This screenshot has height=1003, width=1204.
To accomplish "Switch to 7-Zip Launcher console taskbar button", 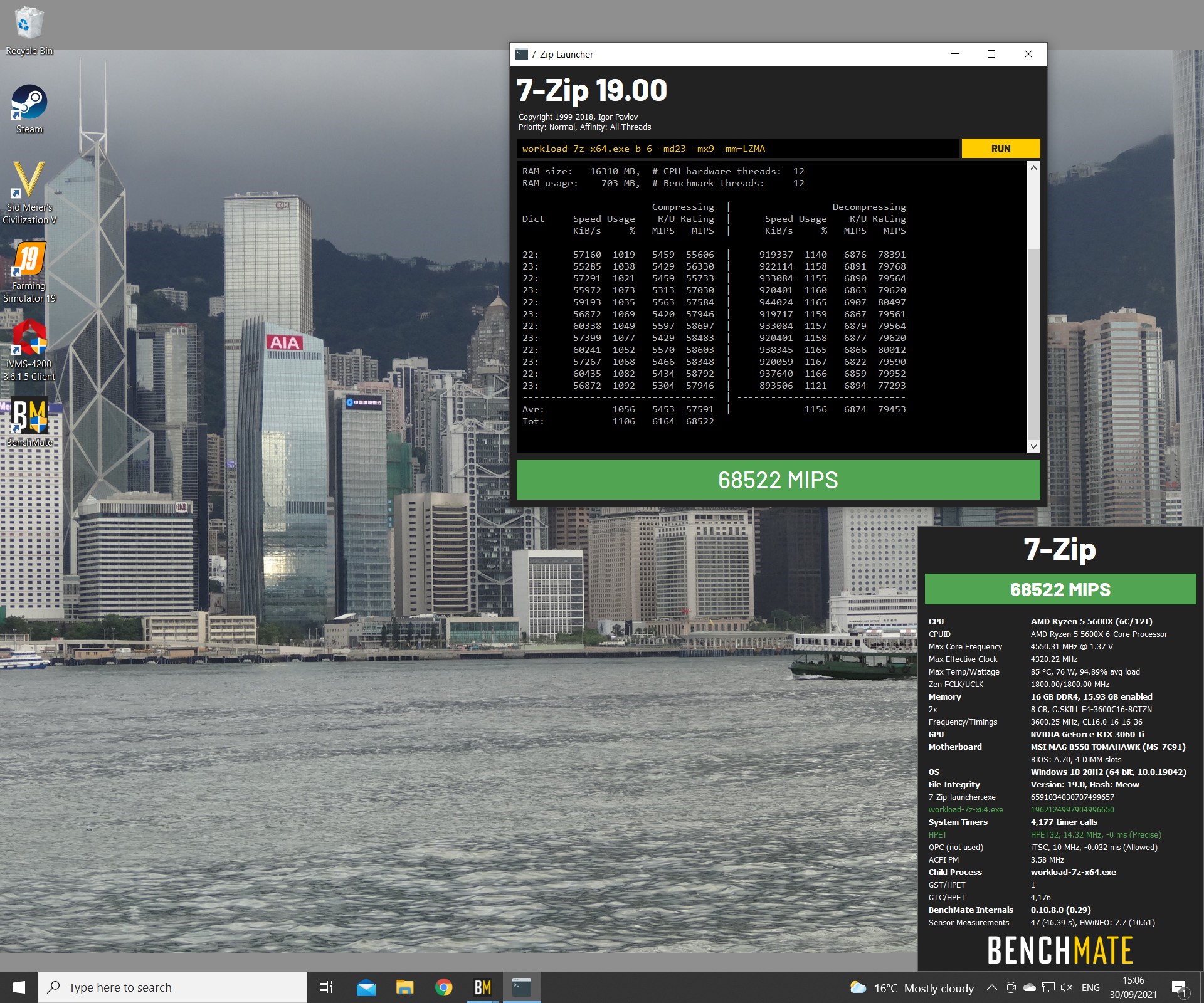I will click(x=522, y=987).
